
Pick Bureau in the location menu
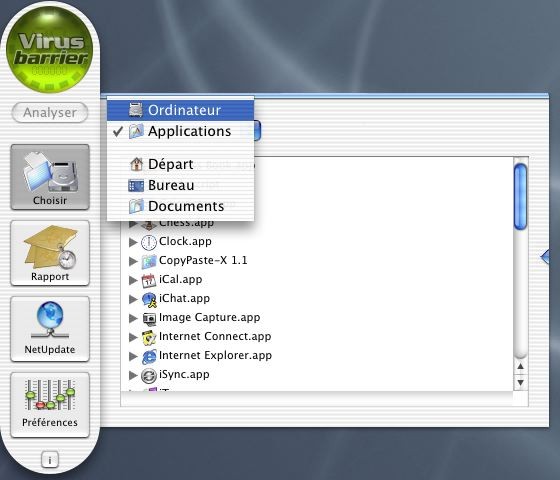pos(180,185)
